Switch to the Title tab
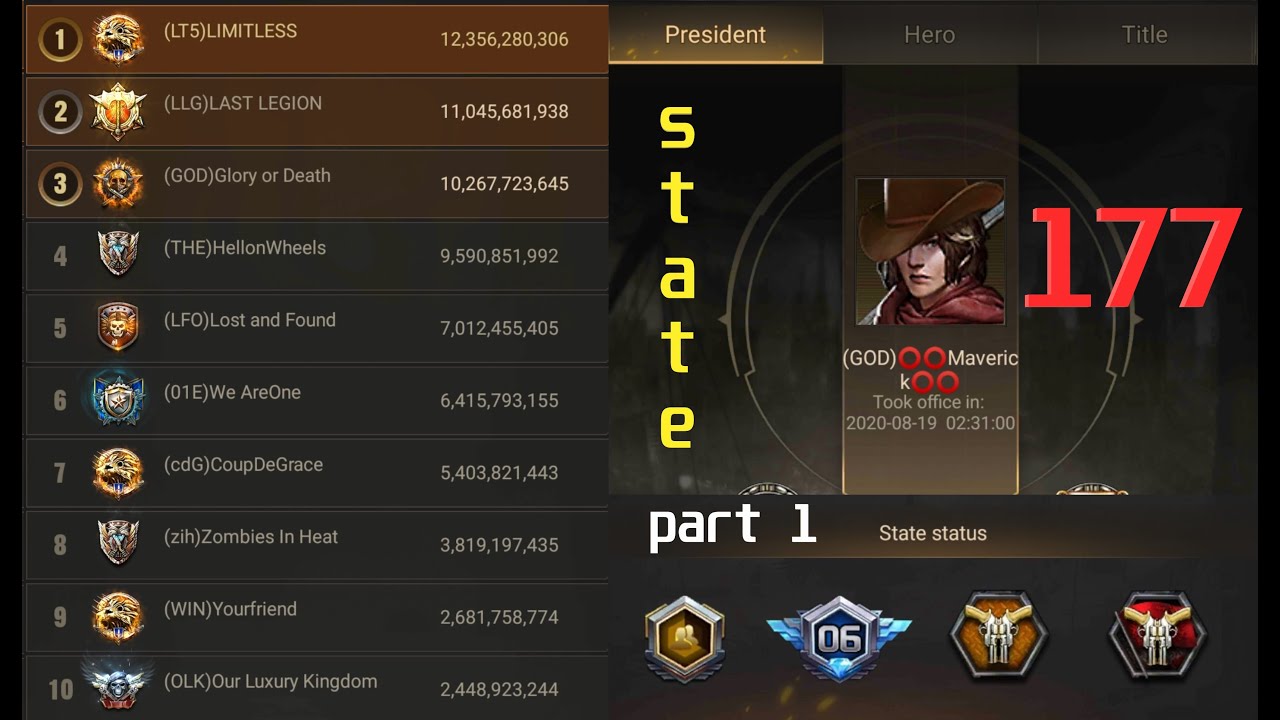 (x=1145, y=35)
